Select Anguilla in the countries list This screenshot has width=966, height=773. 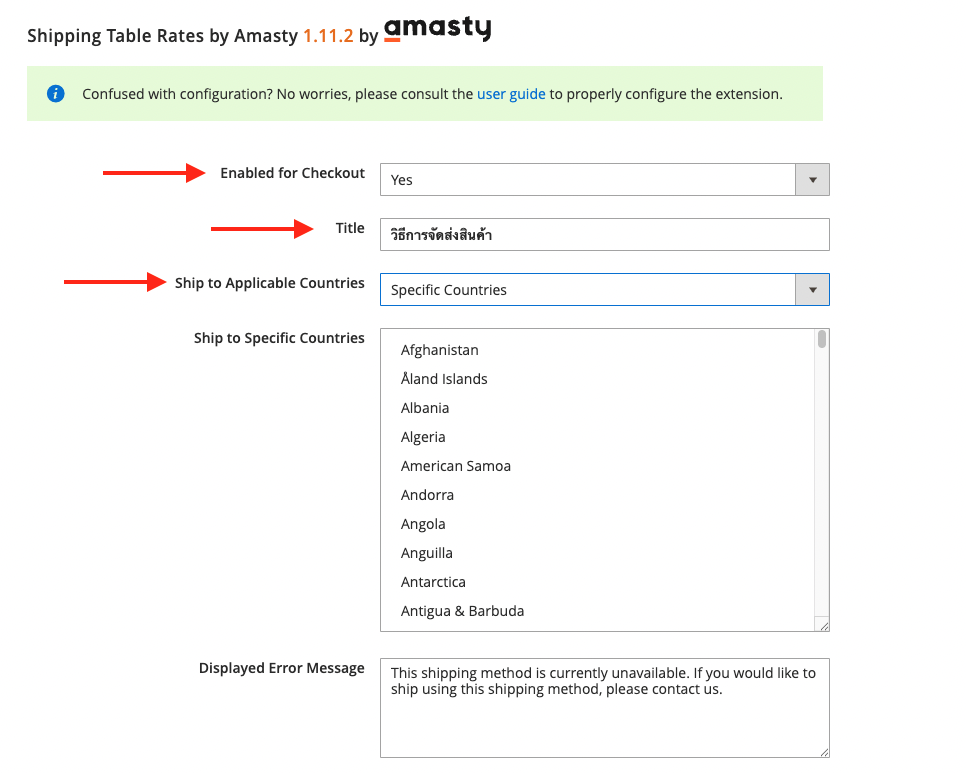tap(426, 553)
